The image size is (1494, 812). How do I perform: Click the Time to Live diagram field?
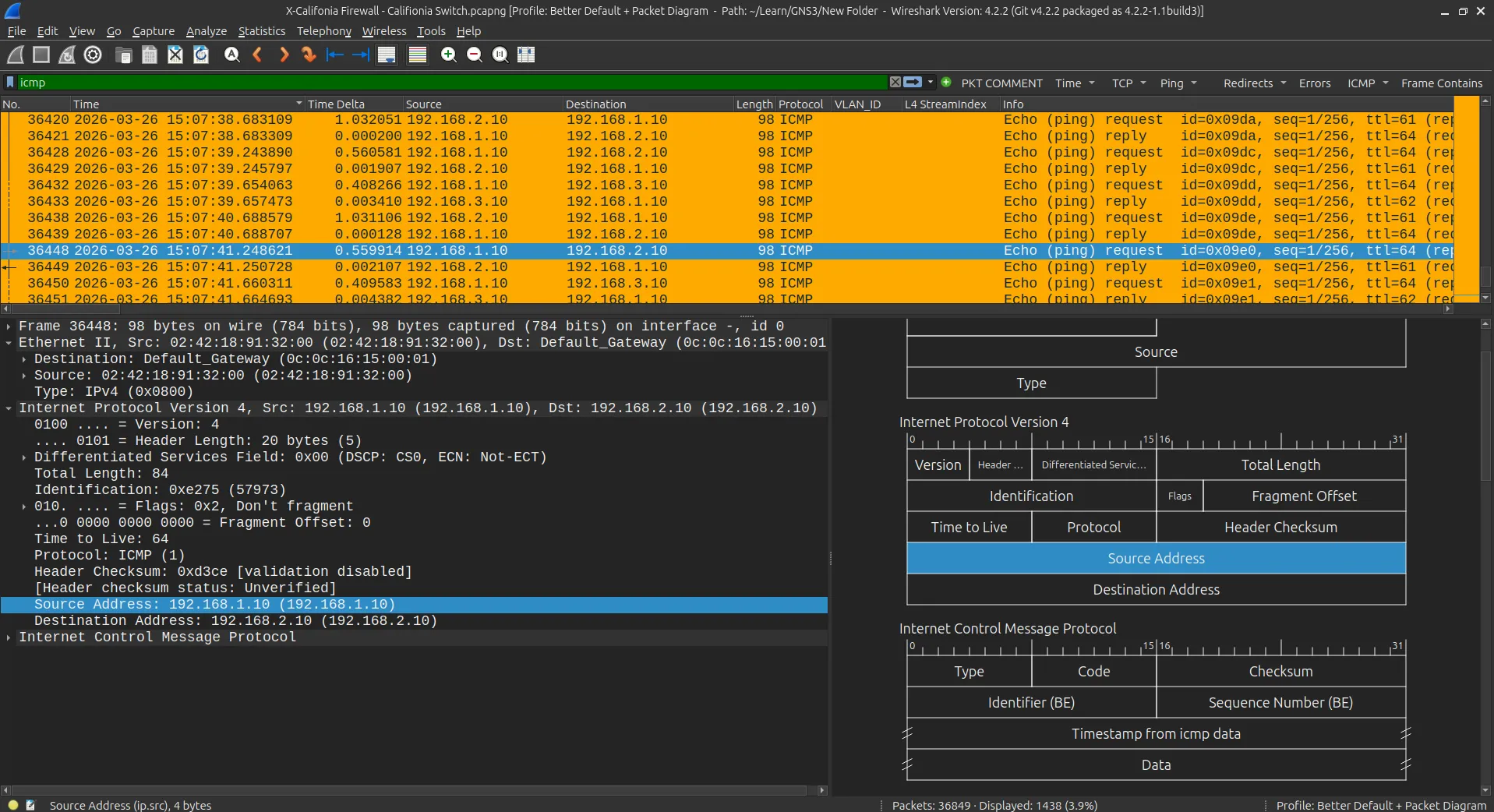click(969, 527)
